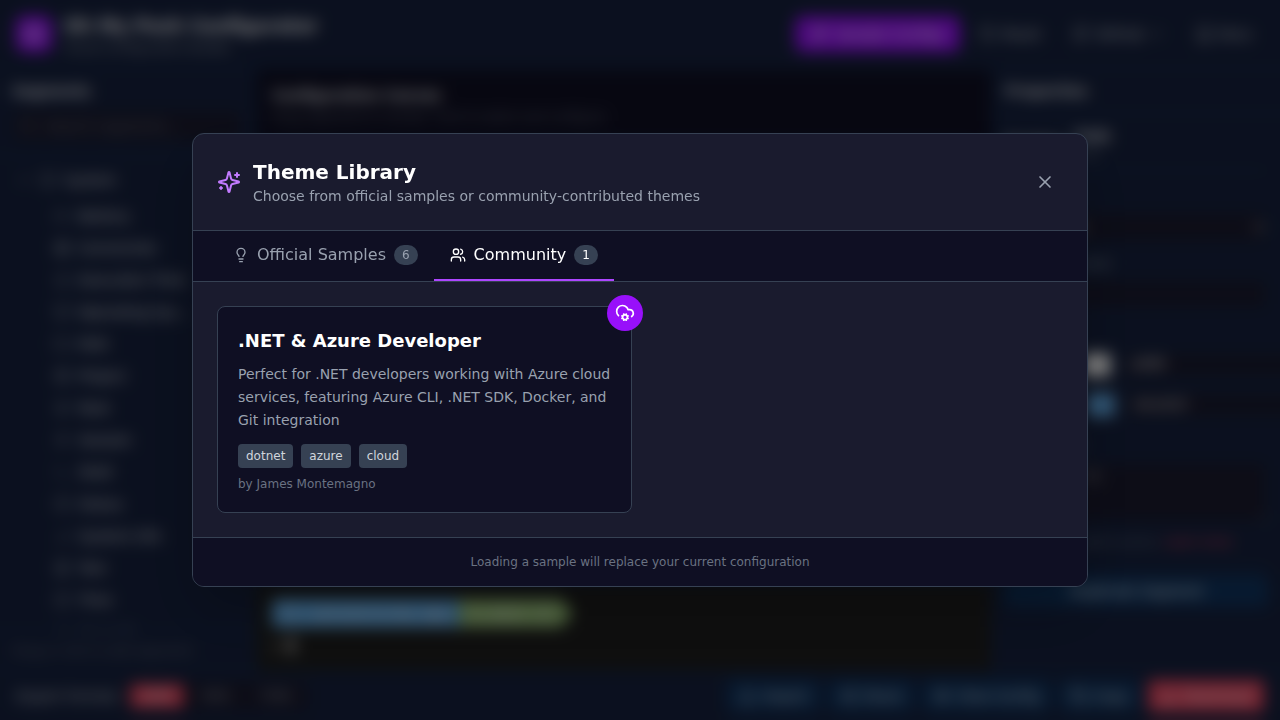Open the .NET & Azure Developer theme card
Viewport: 1280px width, 720px height.
pyautogui.click(x=424, y=409)
